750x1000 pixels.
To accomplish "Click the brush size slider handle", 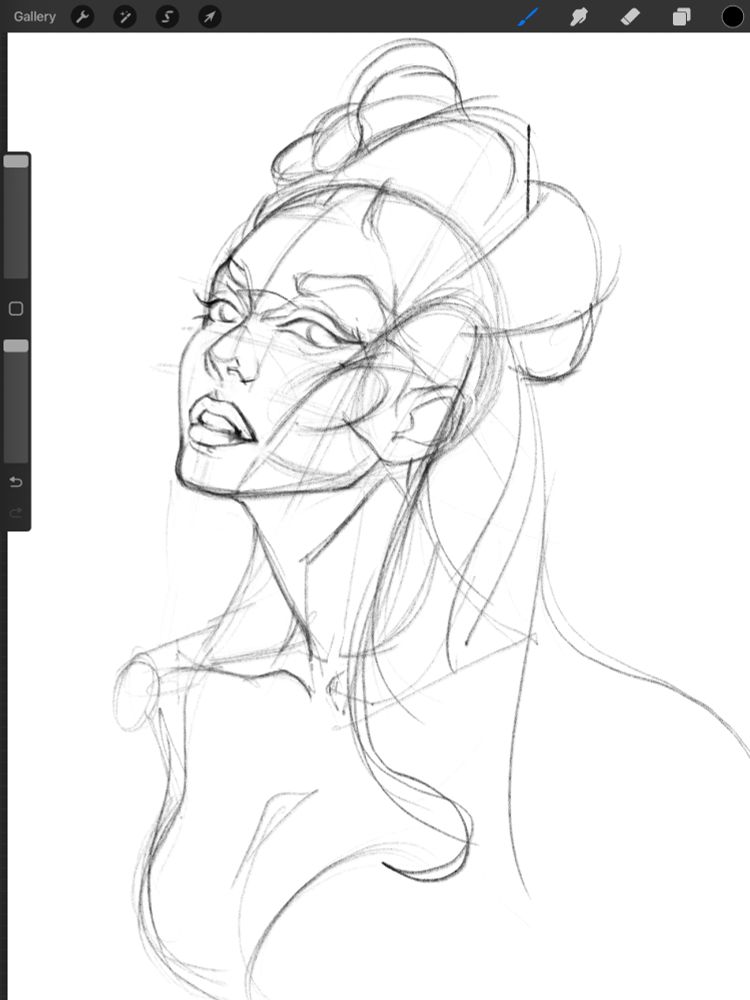I will (16, 161).
